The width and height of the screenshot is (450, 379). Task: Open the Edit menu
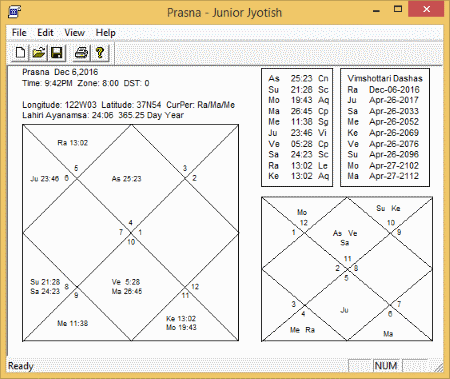(x=45, y=33)
